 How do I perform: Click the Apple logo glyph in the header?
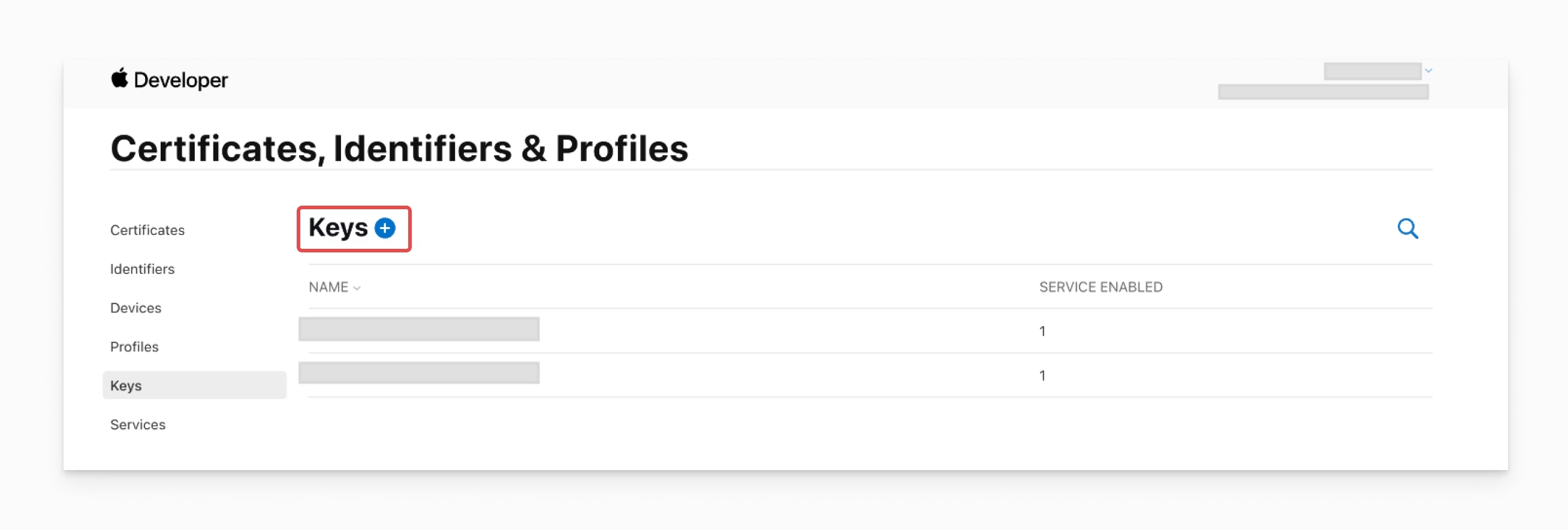point(119,78)
